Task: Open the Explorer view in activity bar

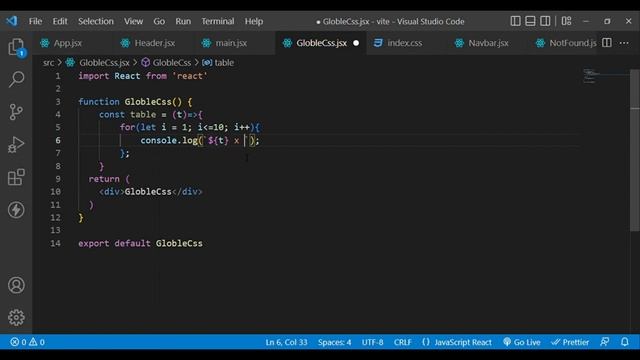Action: (16, 47)
